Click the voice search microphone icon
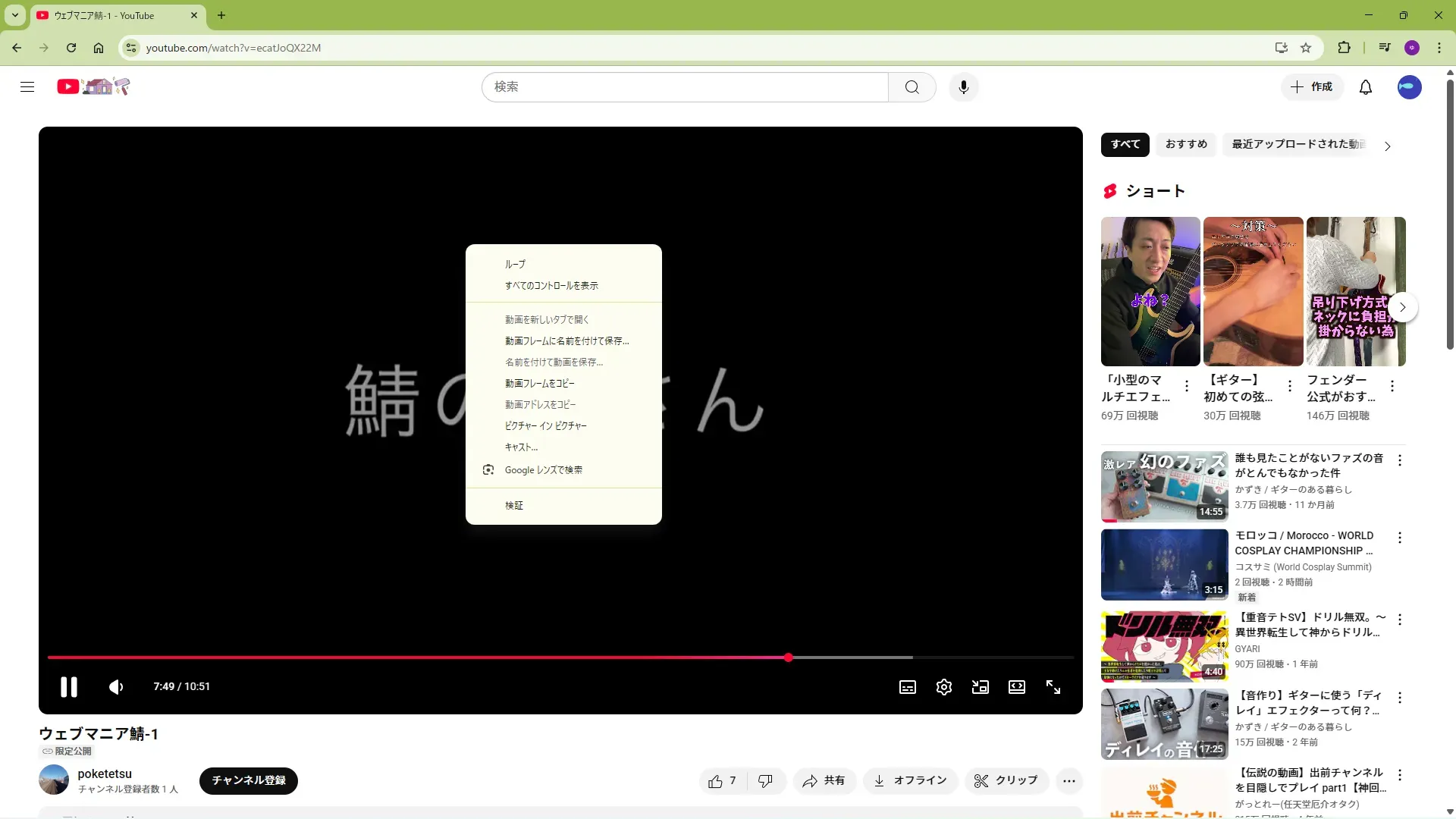1456x819 pixels. (964, 87)
